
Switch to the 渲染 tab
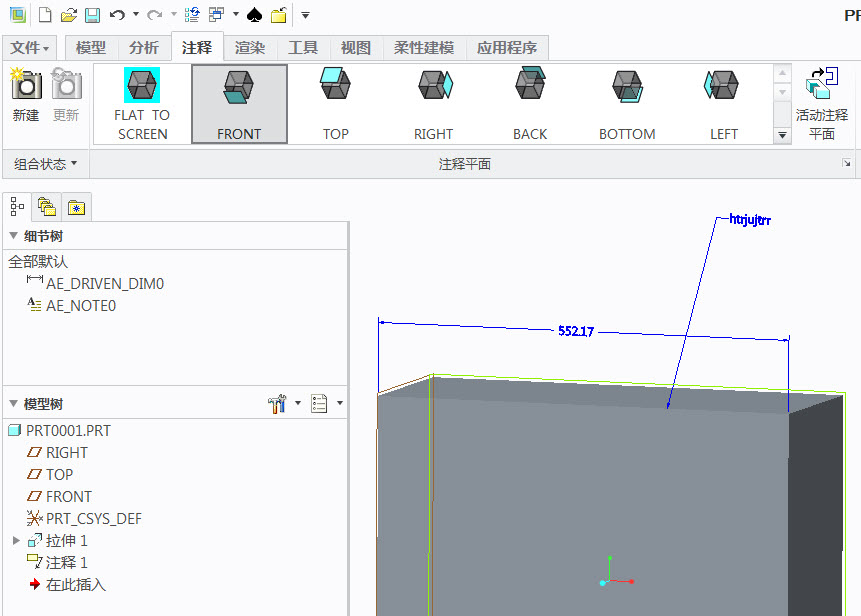coord(250,48)
